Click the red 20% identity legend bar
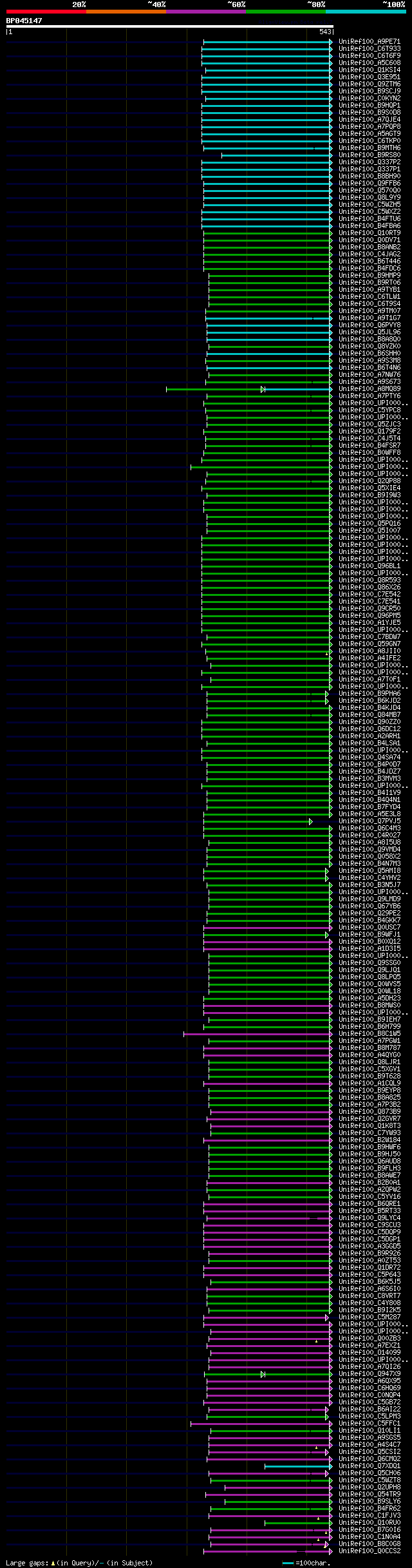412x1568 pixels. tap(46, 11)
